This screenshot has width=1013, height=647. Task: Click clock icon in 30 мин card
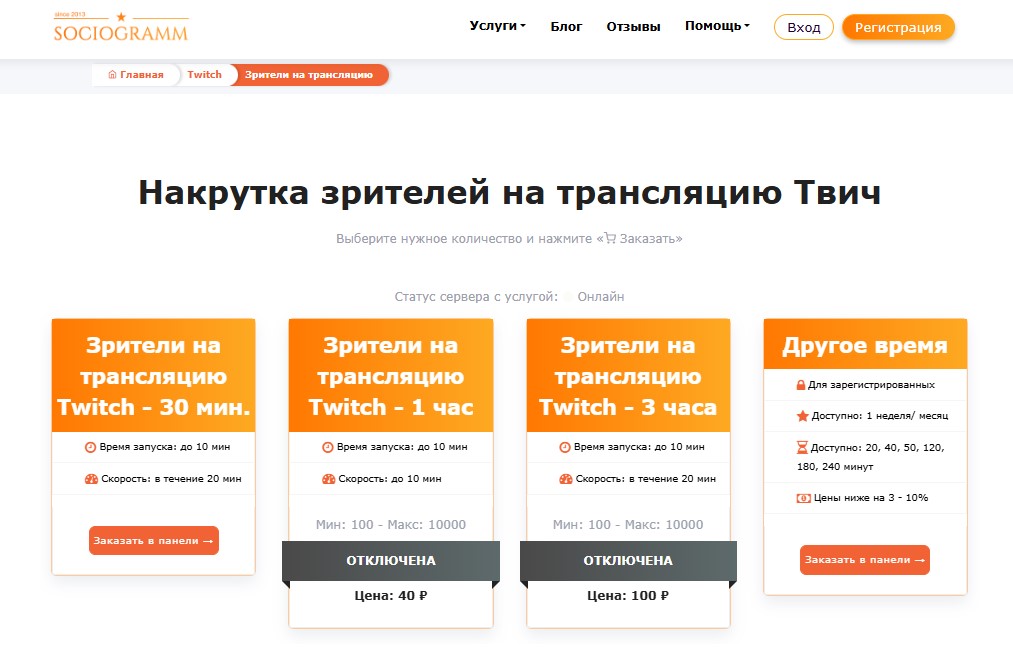pos(90,447)
